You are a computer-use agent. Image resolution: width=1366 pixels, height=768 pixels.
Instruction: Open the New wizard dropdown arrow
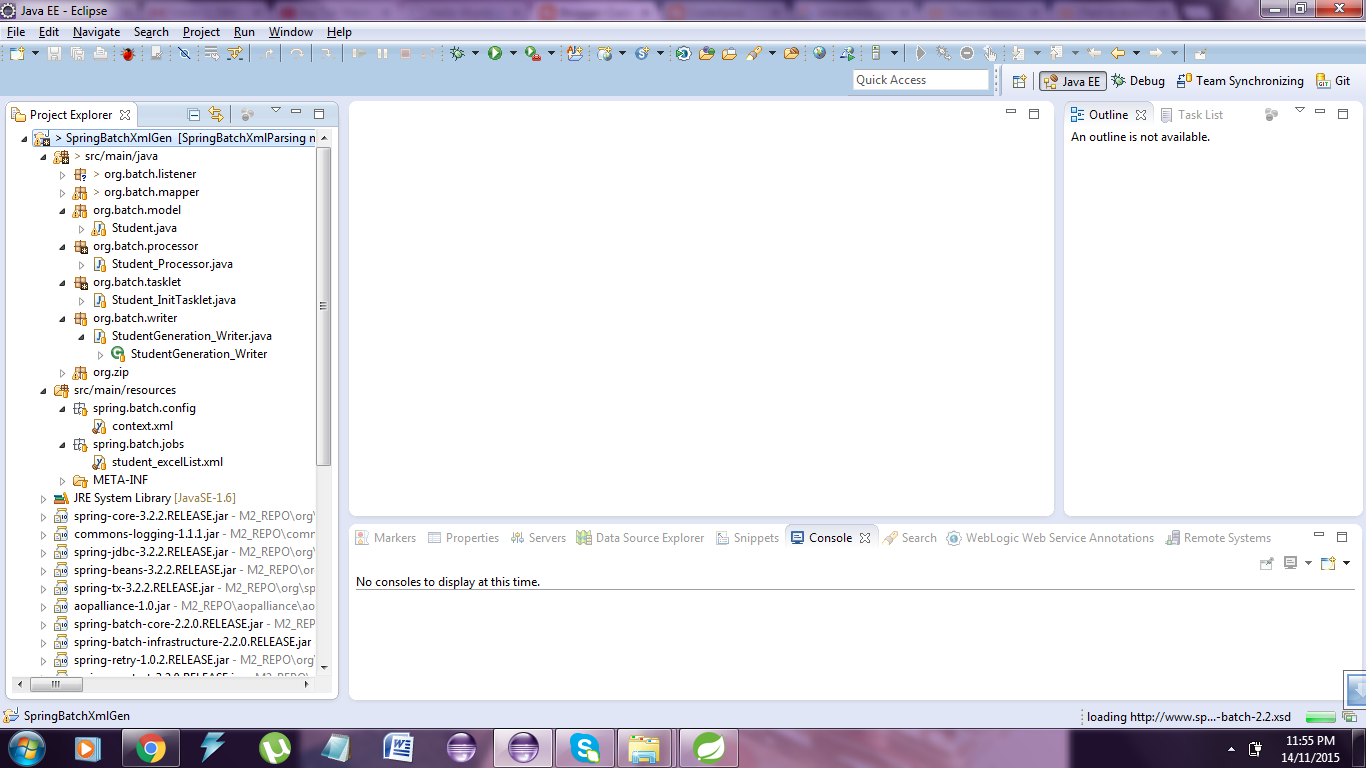35,53
